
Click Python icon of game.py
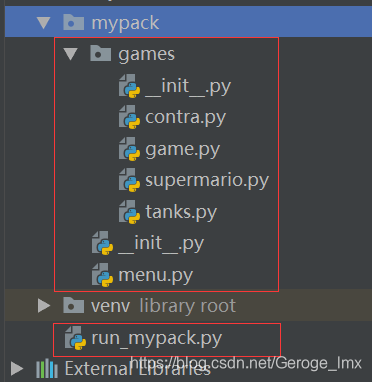[x=130, y=149]
